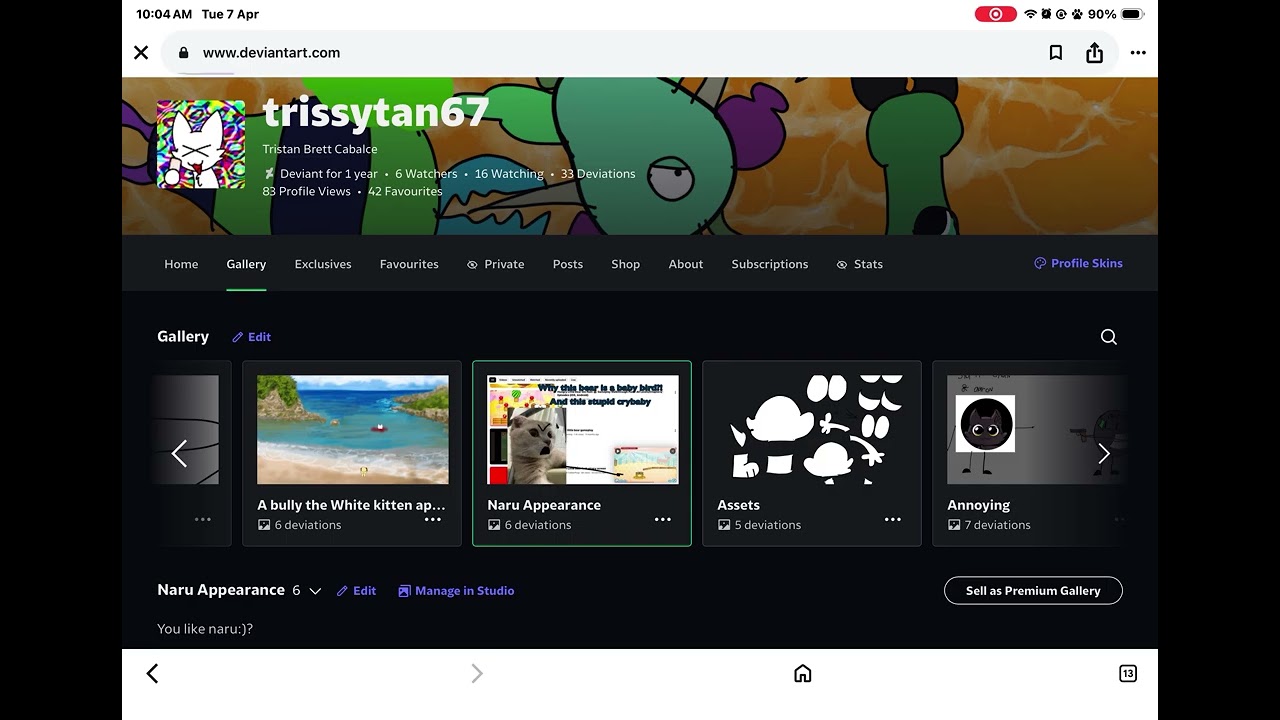Open the Assets folder thumbnail

point(813,430)
